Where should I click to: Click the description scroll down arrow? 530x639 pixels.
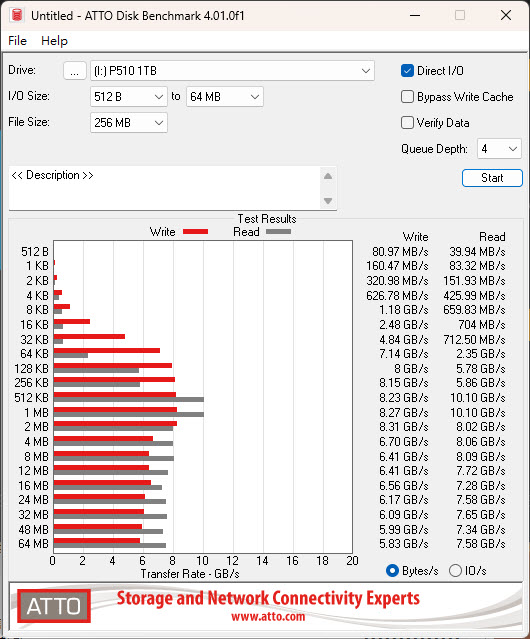(x=328, y=201)
